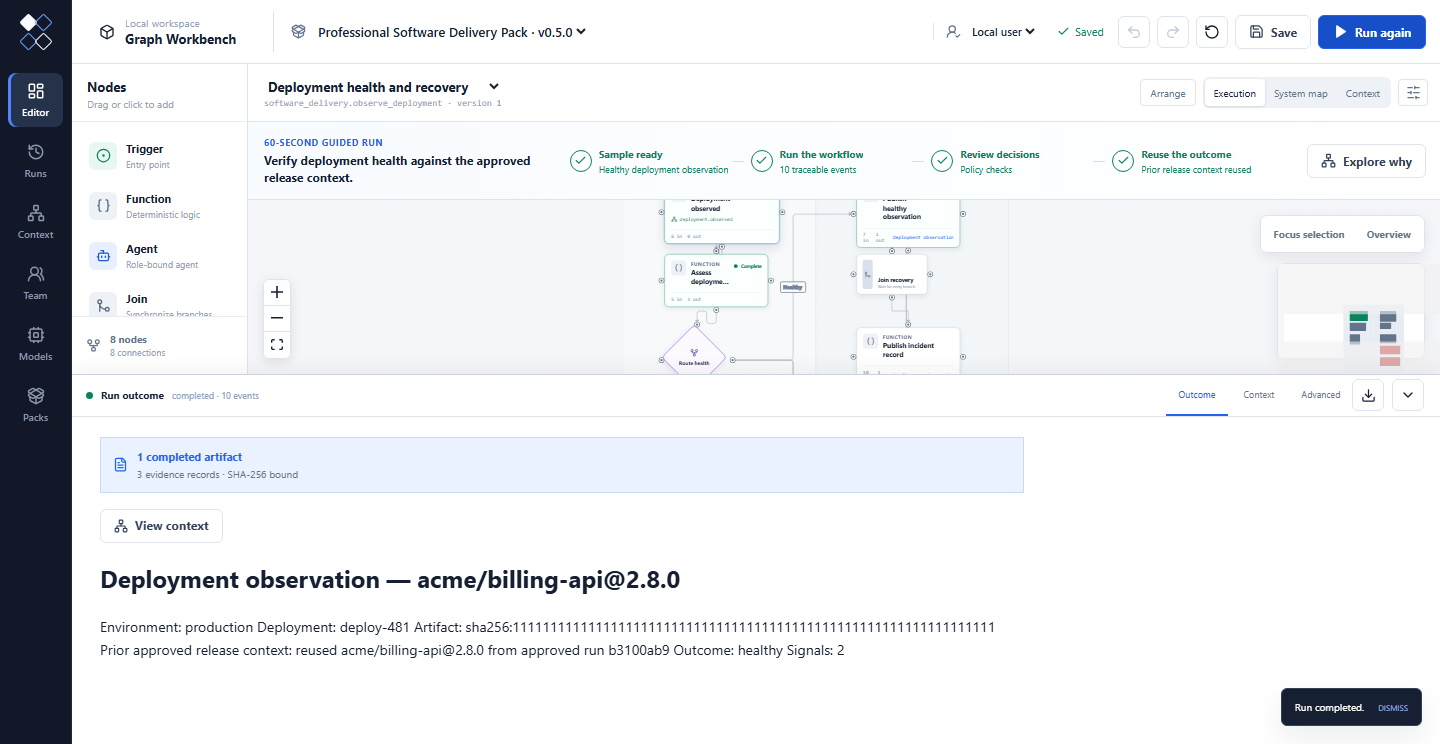This screenshot has width=1440, height=744.
Task: Select Overview minimap mode
Action: (x=1389, y=235)
